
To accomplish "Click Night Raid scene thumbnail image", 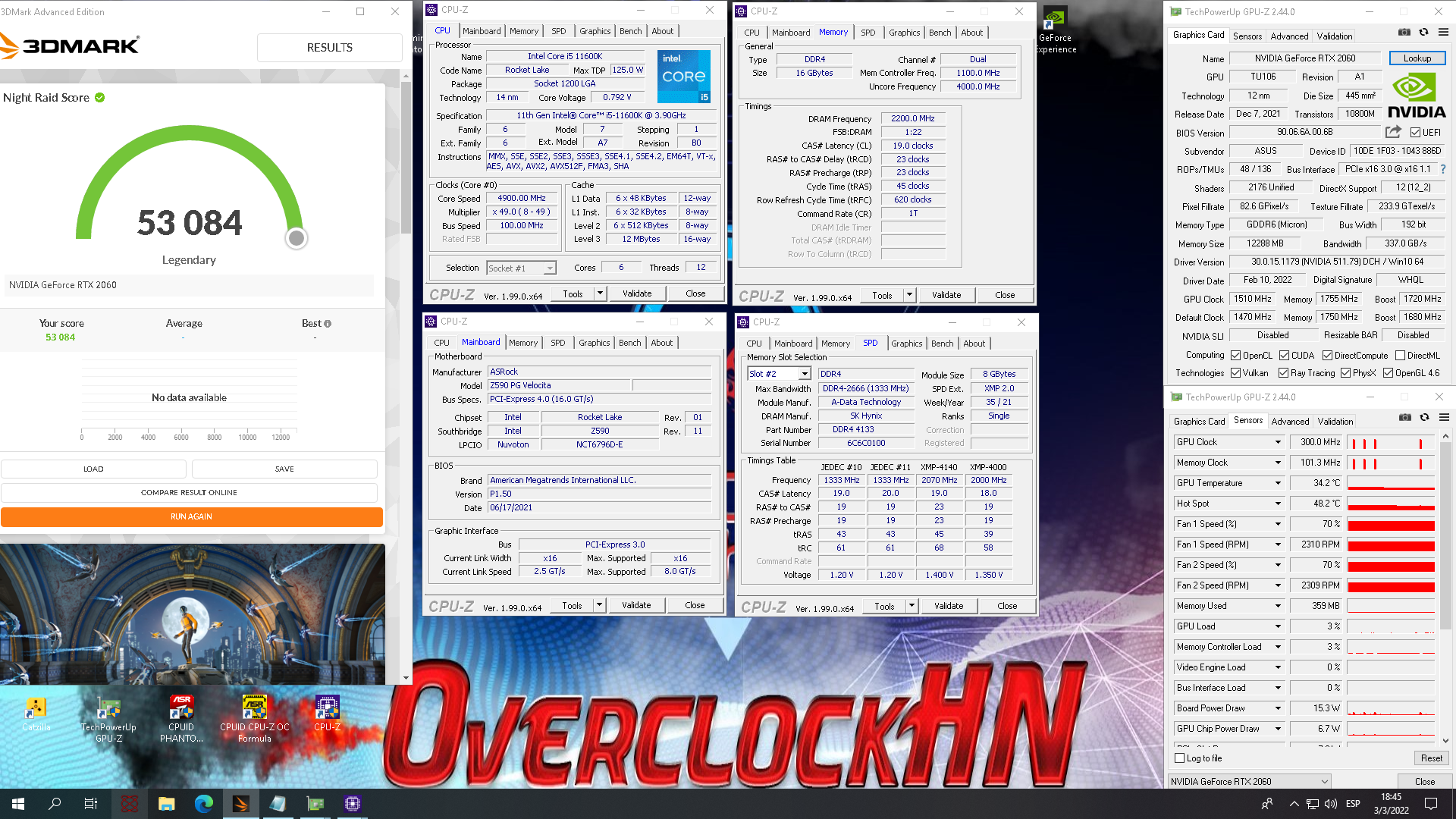I will [193, 614].
